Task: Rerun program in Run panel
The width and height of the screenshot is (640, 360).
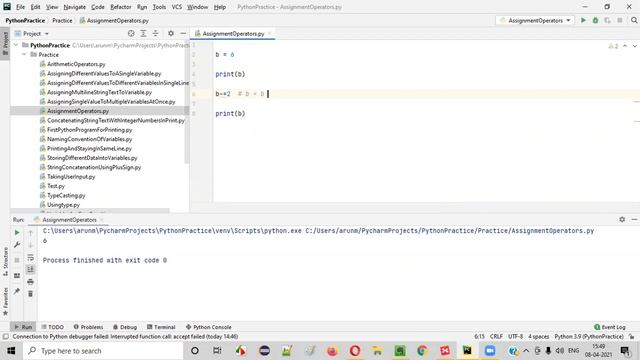Action: pyautogui.click(x=17, y=232)
